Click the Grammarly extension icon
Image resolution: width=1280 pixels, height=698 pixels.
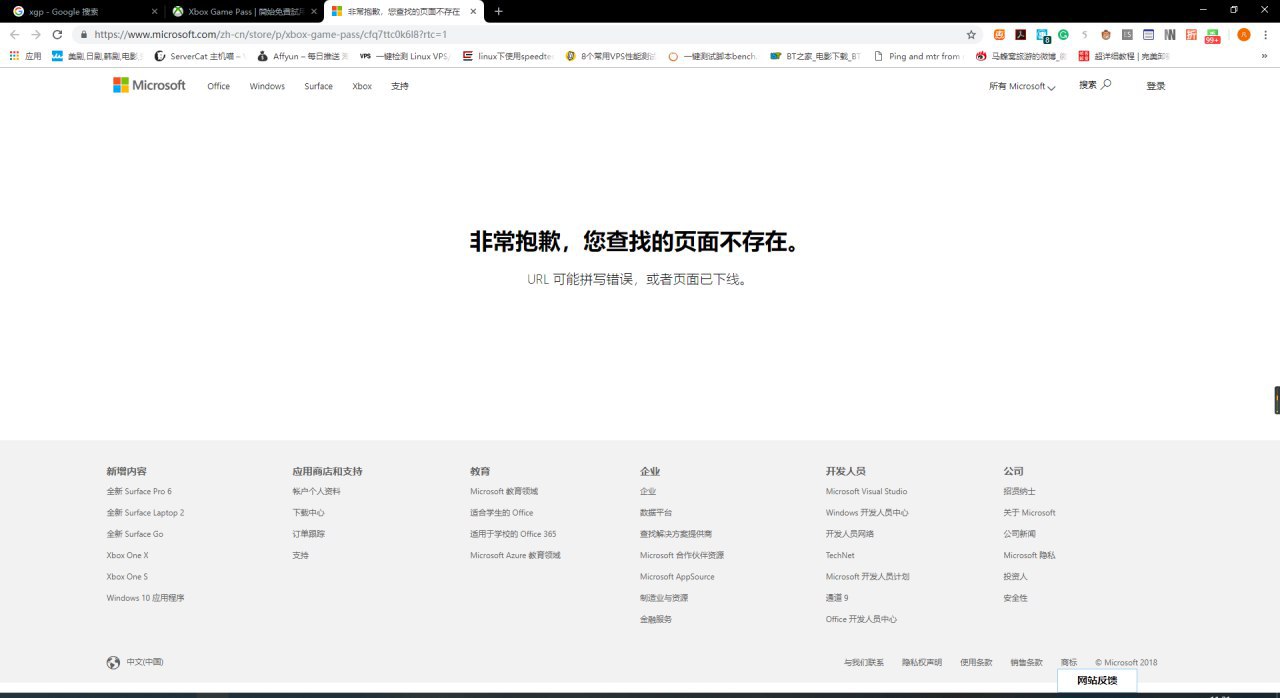pyautogui.click(x=1063, y=34)
